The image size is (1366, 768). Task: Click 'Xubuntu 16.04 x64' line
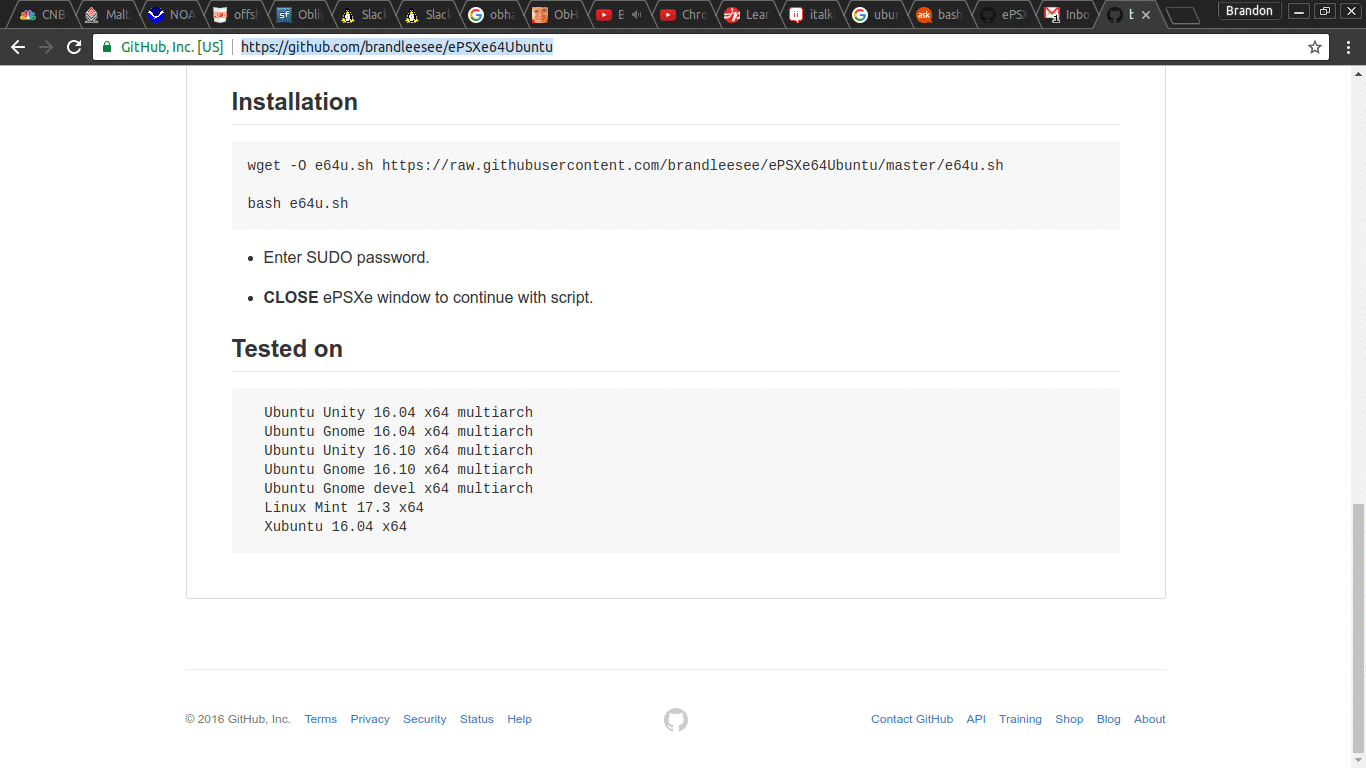tap(335, 526)
